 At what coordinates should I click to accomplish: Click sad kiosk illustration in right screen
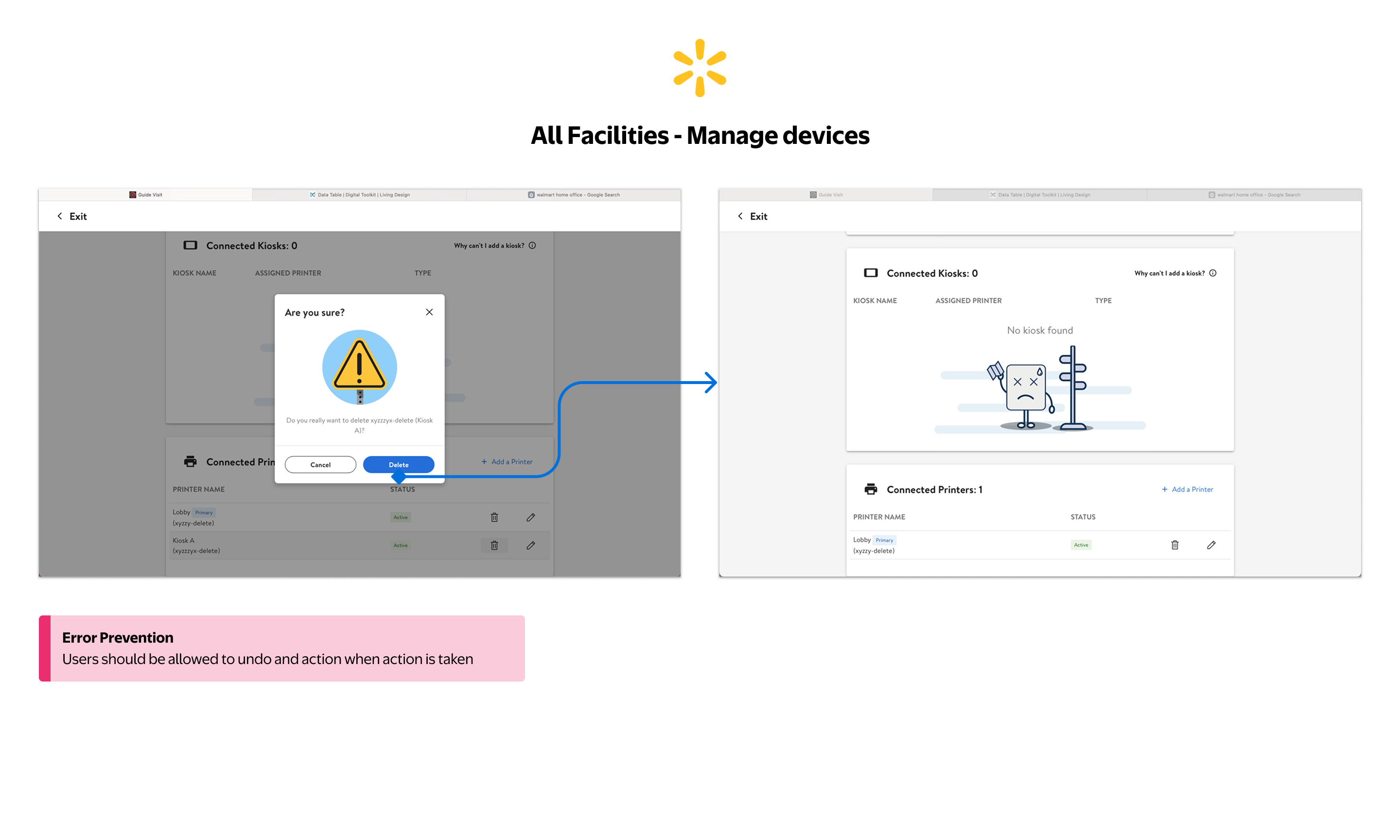click(x=1040, y=389)
